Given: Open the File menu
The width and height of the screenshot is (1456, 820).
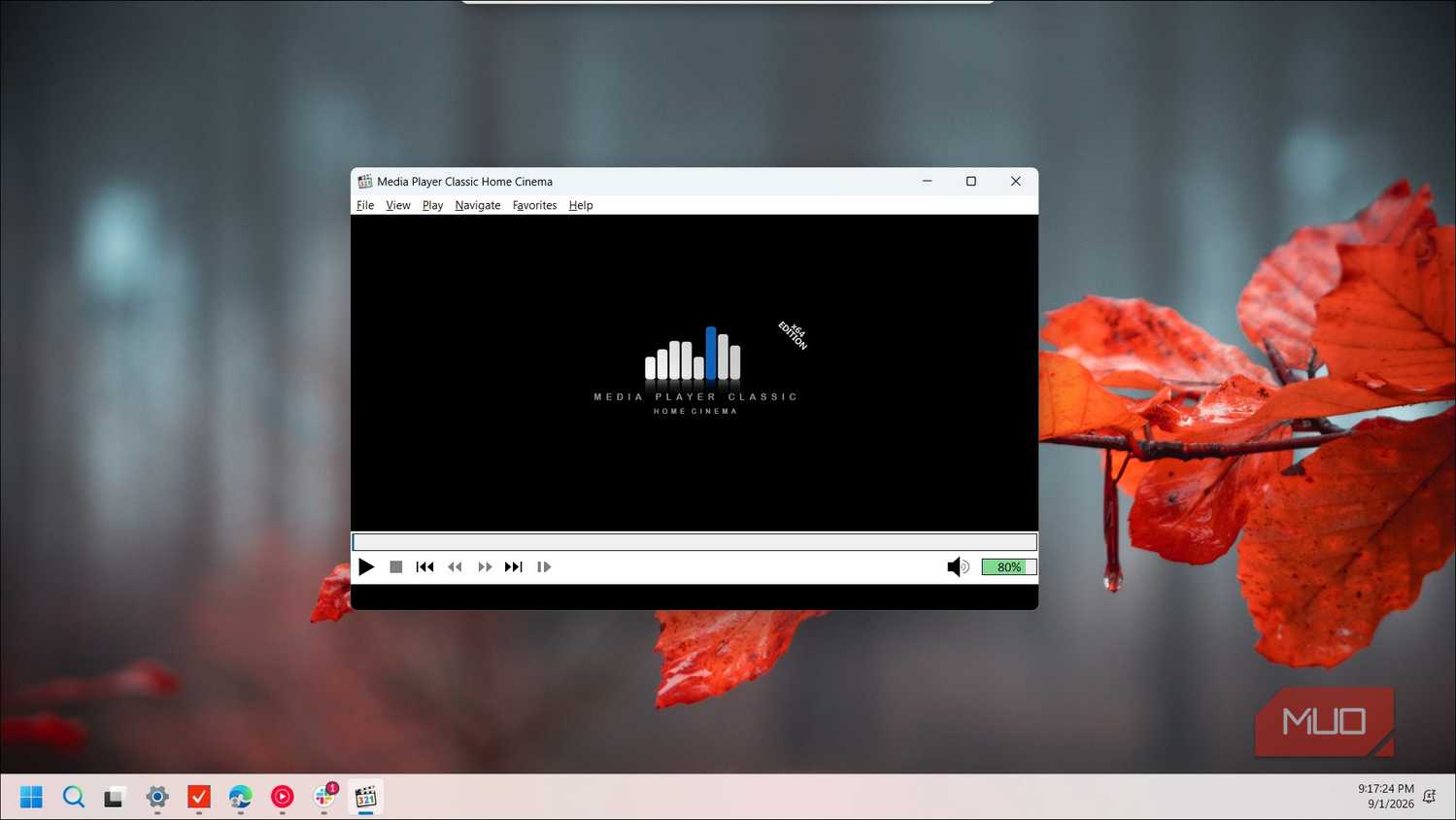Looking at the screenshot, I should (x=365, y=205).
